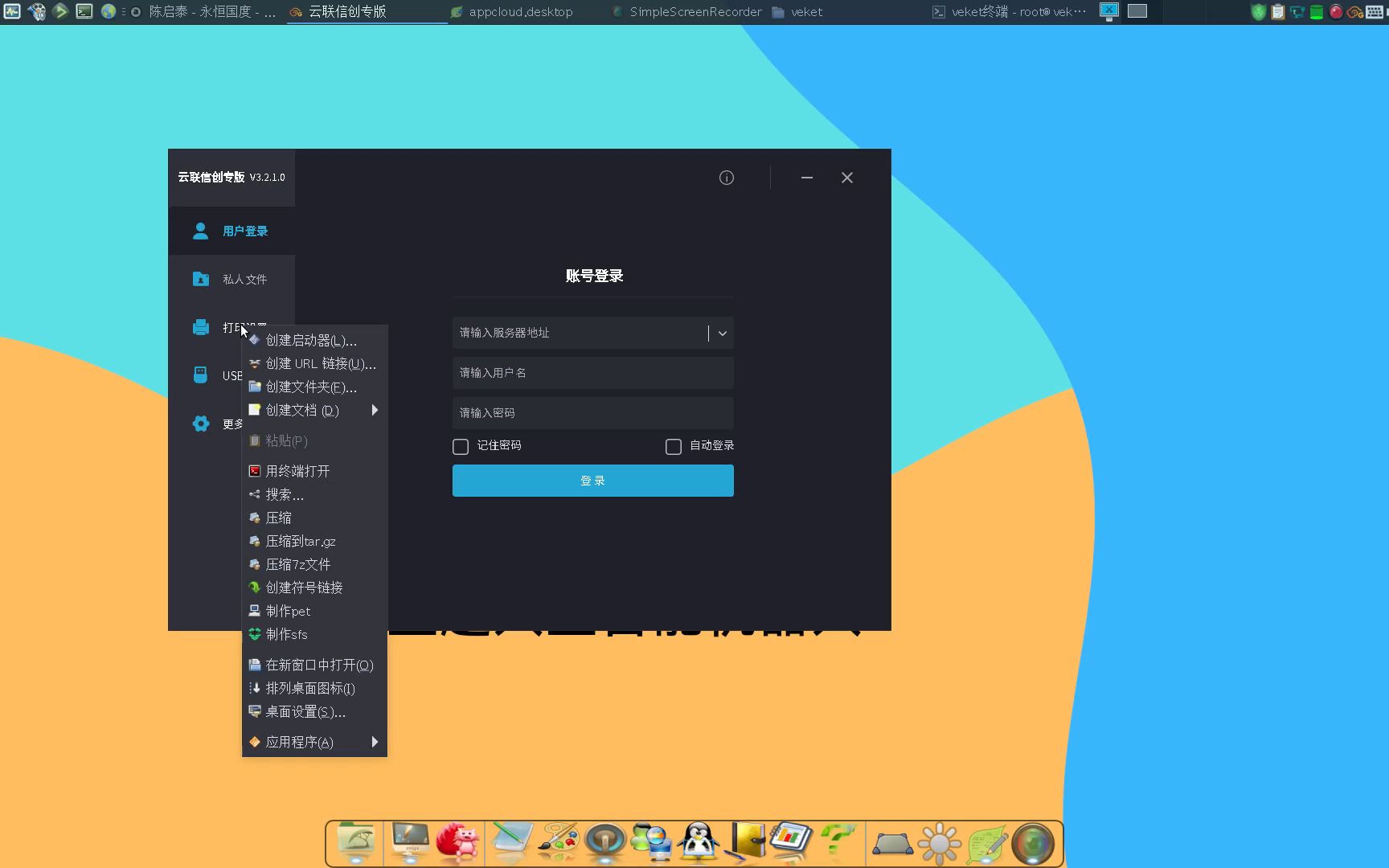Select 在新窗口中打开 in context menu
This screenshot has width=1389, height=868.
314,665
